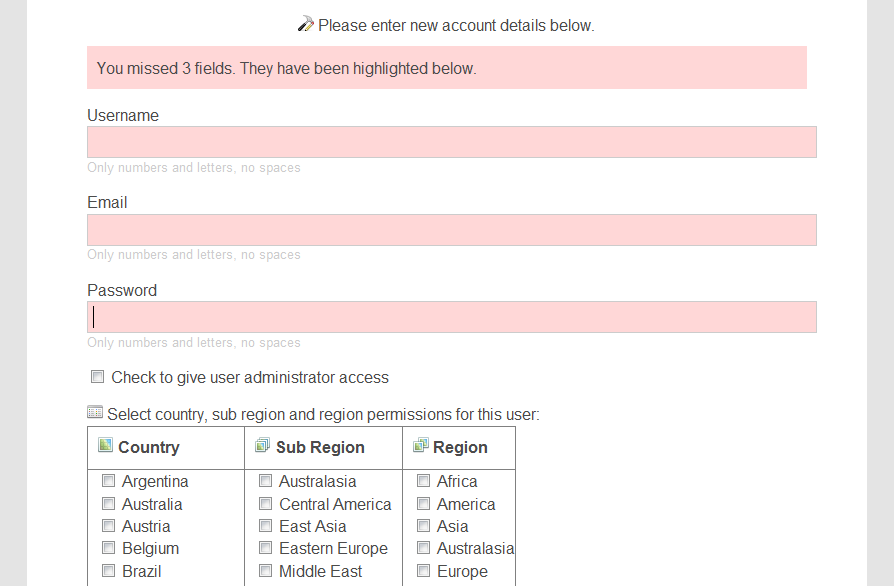Screen dimensions: 894x586
Task: Tick the Central America sub region checkbox
Action: point(266,503)
